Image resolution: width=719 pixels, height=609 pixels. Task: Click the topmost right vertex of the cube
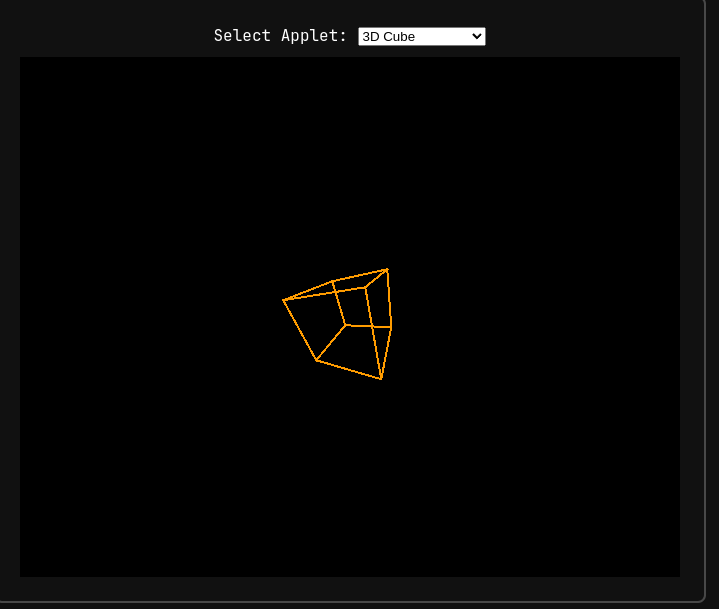[x=387, y=269]
